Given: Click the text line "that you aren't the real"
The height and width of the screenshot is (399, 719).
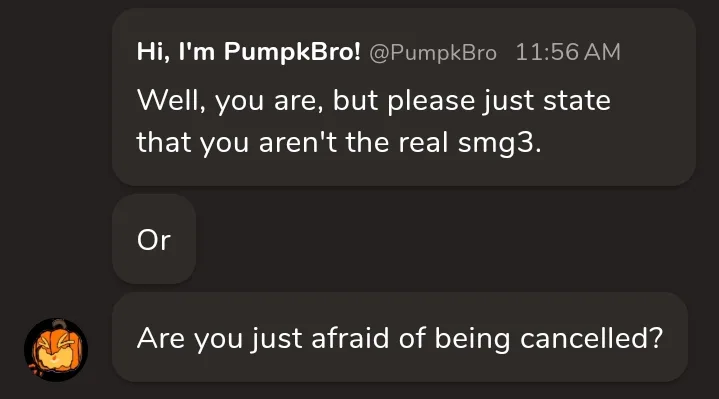Looking at the screenshot, I should point(292,142).
